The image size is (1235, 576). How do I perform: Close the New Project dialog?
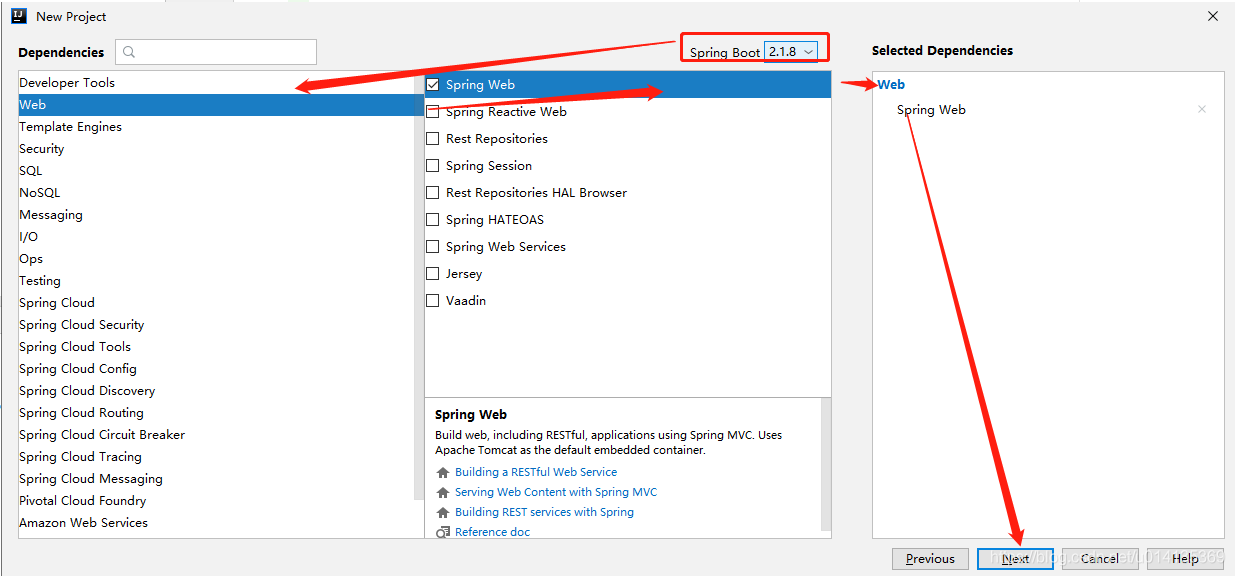(1213, 16)
